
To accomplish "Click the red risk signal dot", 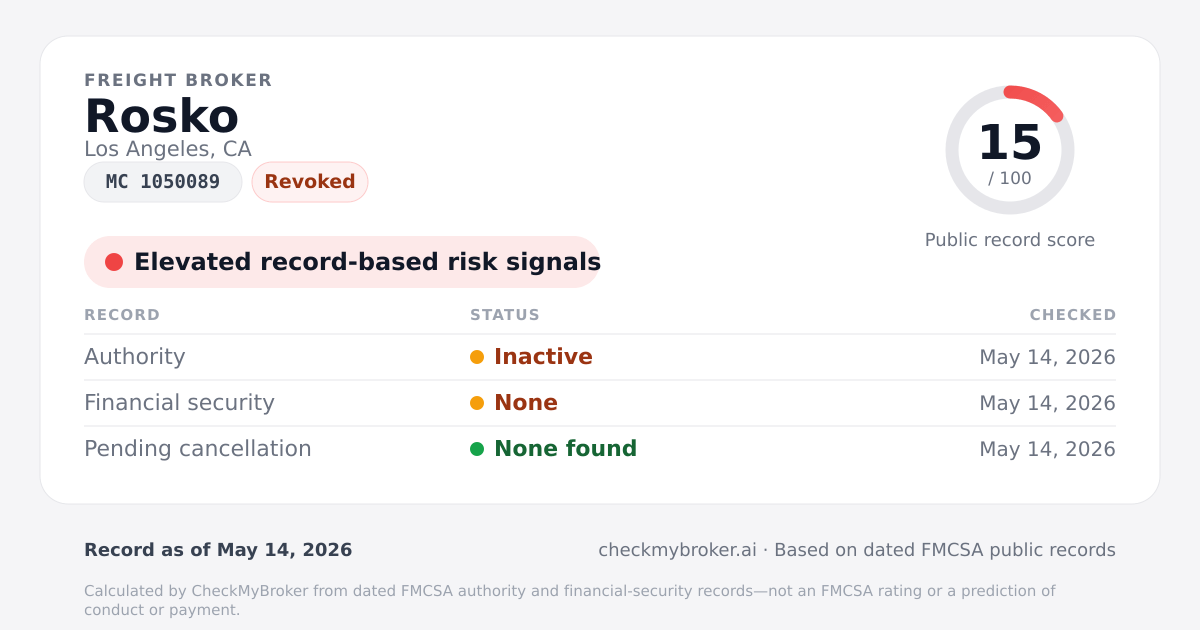I will pos(114,262).
